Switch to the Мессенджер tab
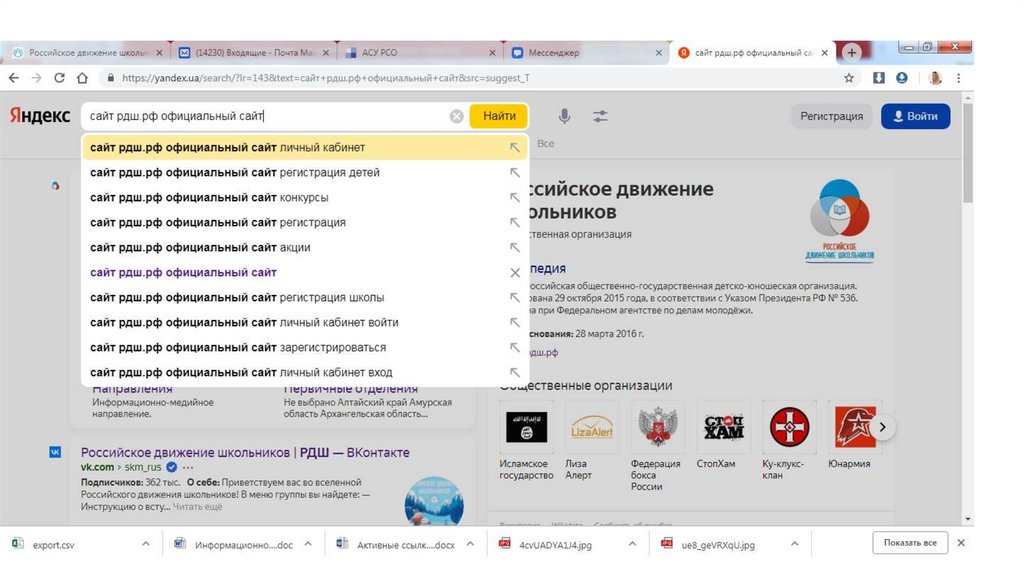The width and height of the screenshot is (1024, 574). click(578, 53)
